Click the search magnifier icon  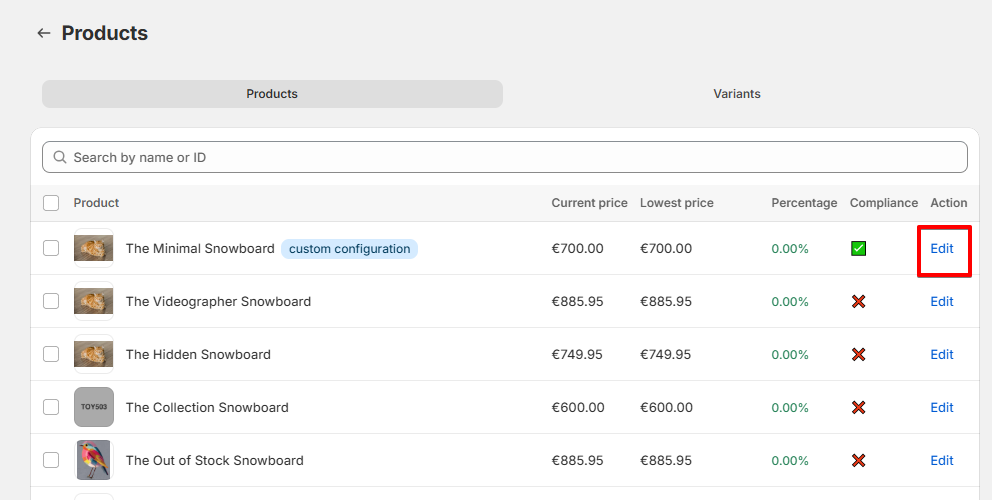click(x=59, y=157)
